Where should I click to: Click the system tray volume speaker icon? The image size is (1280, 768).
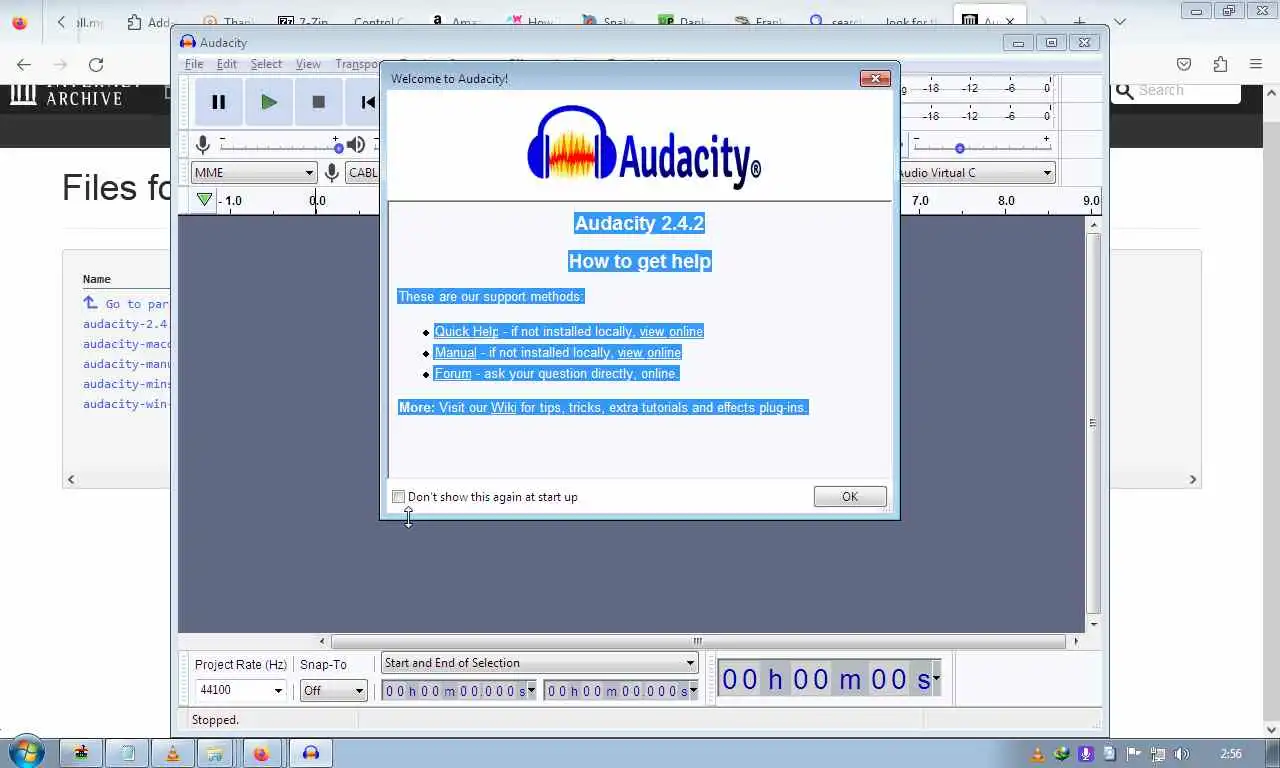pyautogui.click(x=1182, y=754)
